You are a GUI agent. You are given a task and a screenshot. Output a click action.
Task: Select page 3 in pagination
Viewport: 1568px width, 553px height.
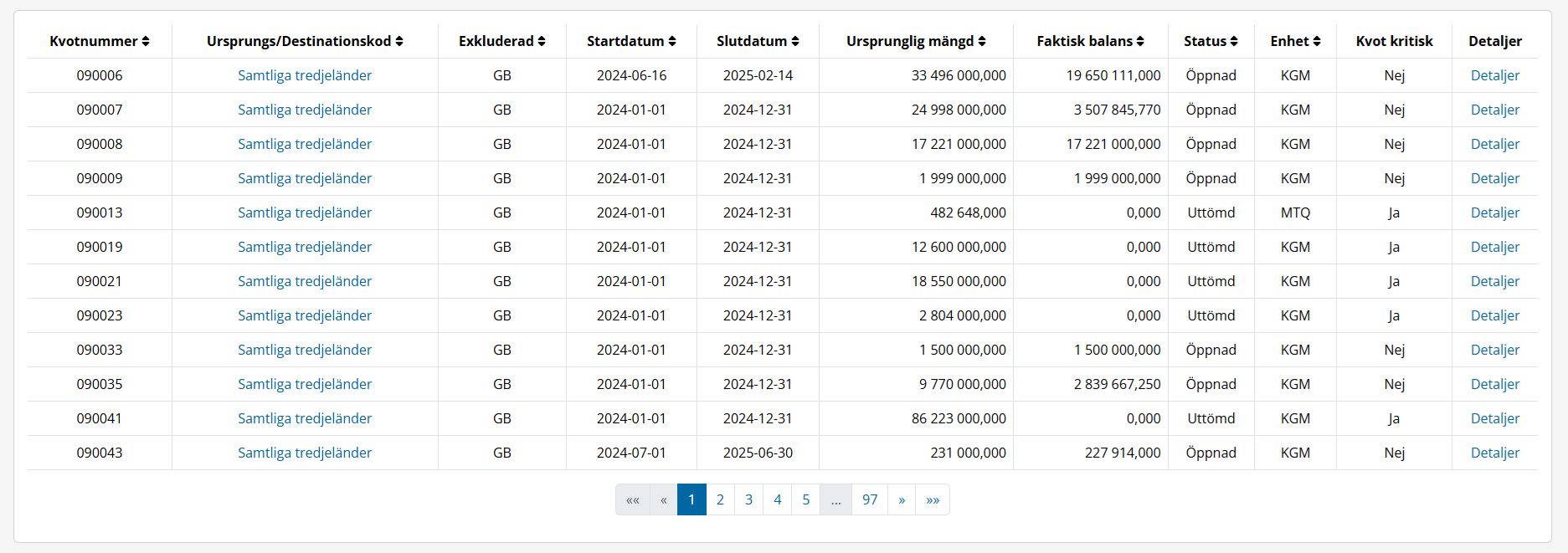click(x=748, y=499)
